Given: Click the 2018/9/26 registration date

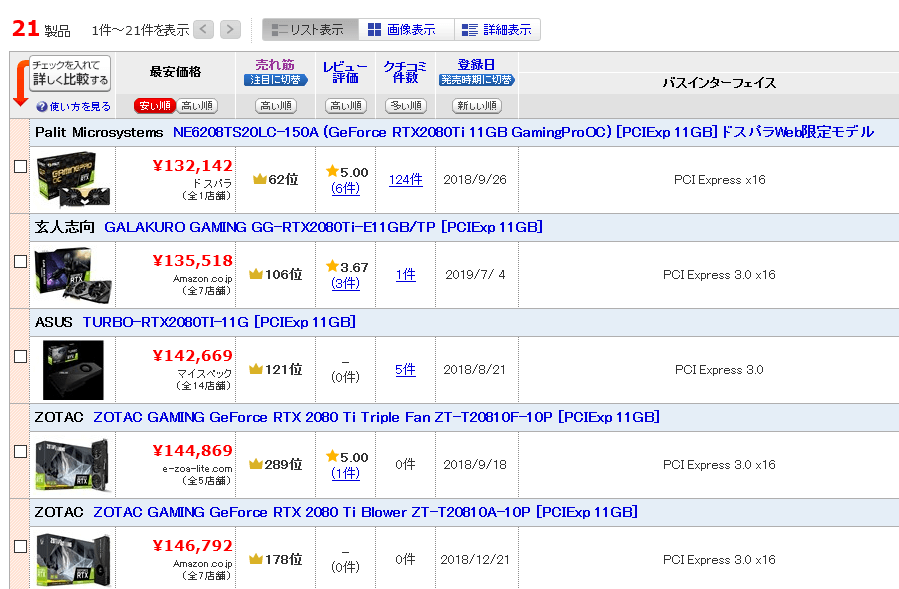Looking at the screenshot, I should [475, 180].
